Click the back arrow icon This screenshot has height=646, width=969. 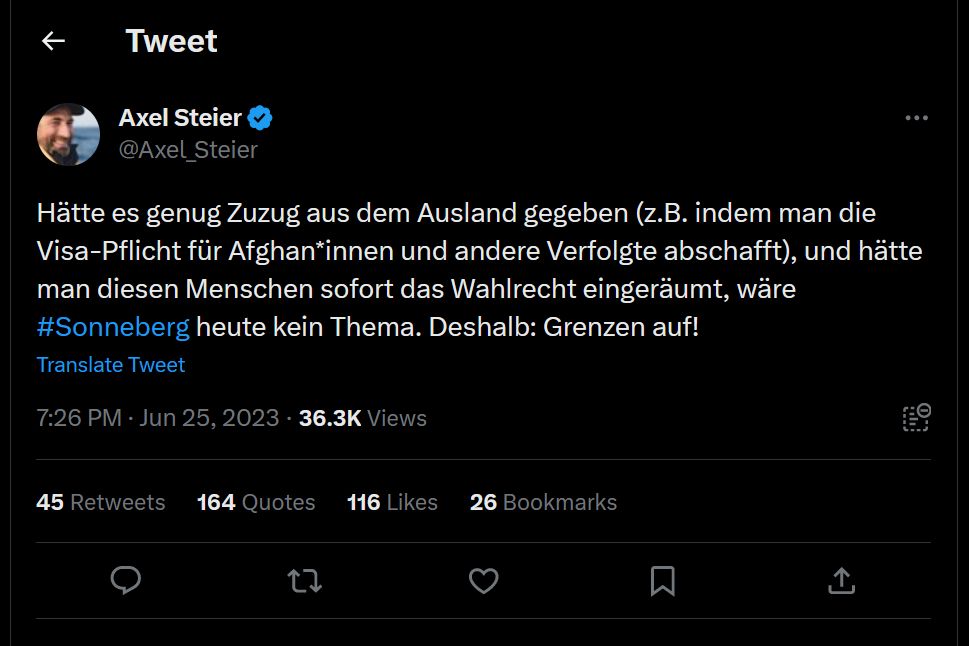(x=53, y=41)
